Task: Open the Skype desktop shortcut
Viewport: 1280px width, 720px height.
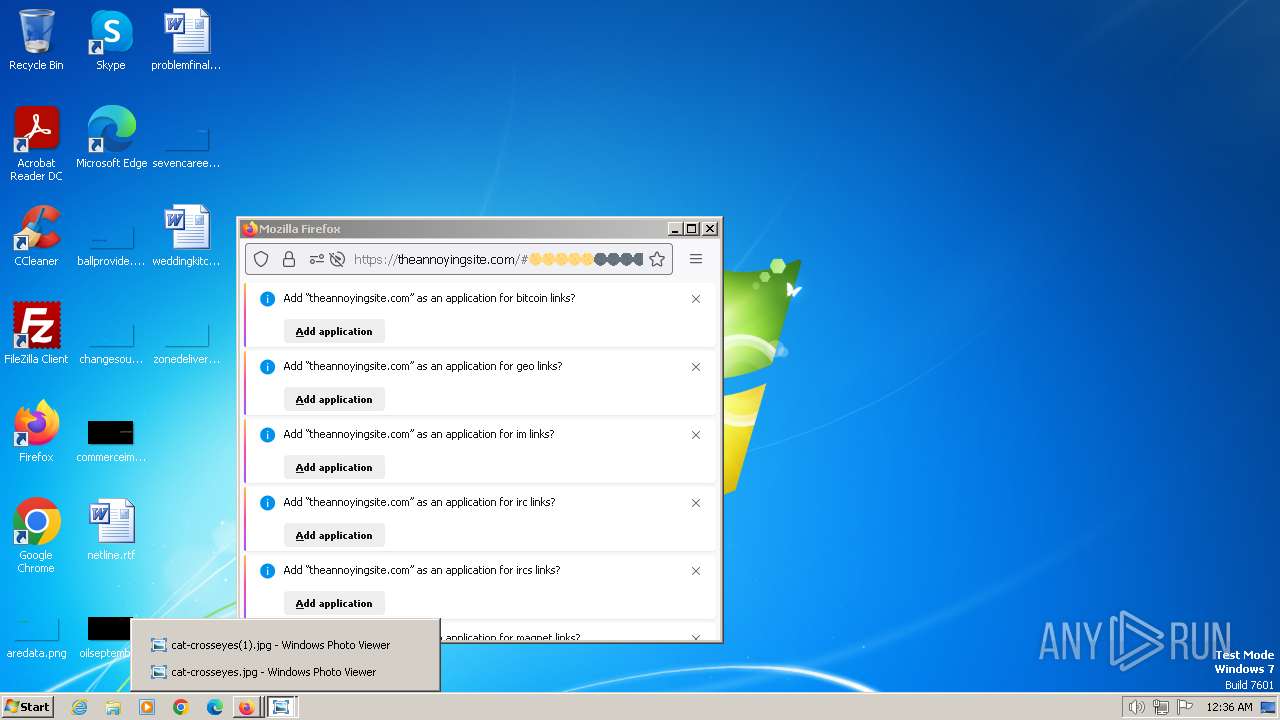Action: 111,40
